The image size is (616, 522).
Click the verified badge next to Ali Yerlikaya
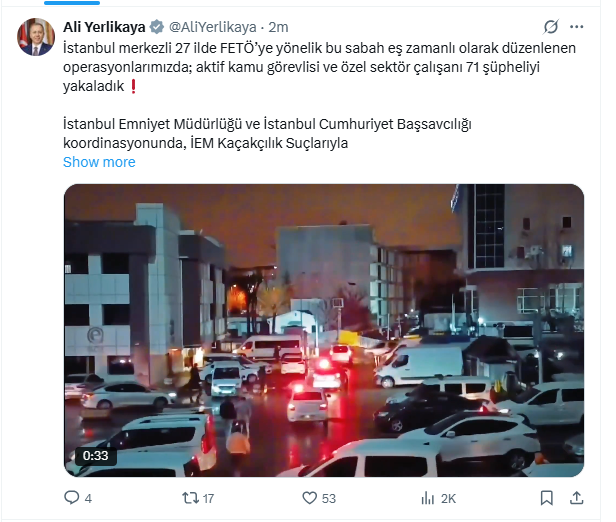click(157, 27)
